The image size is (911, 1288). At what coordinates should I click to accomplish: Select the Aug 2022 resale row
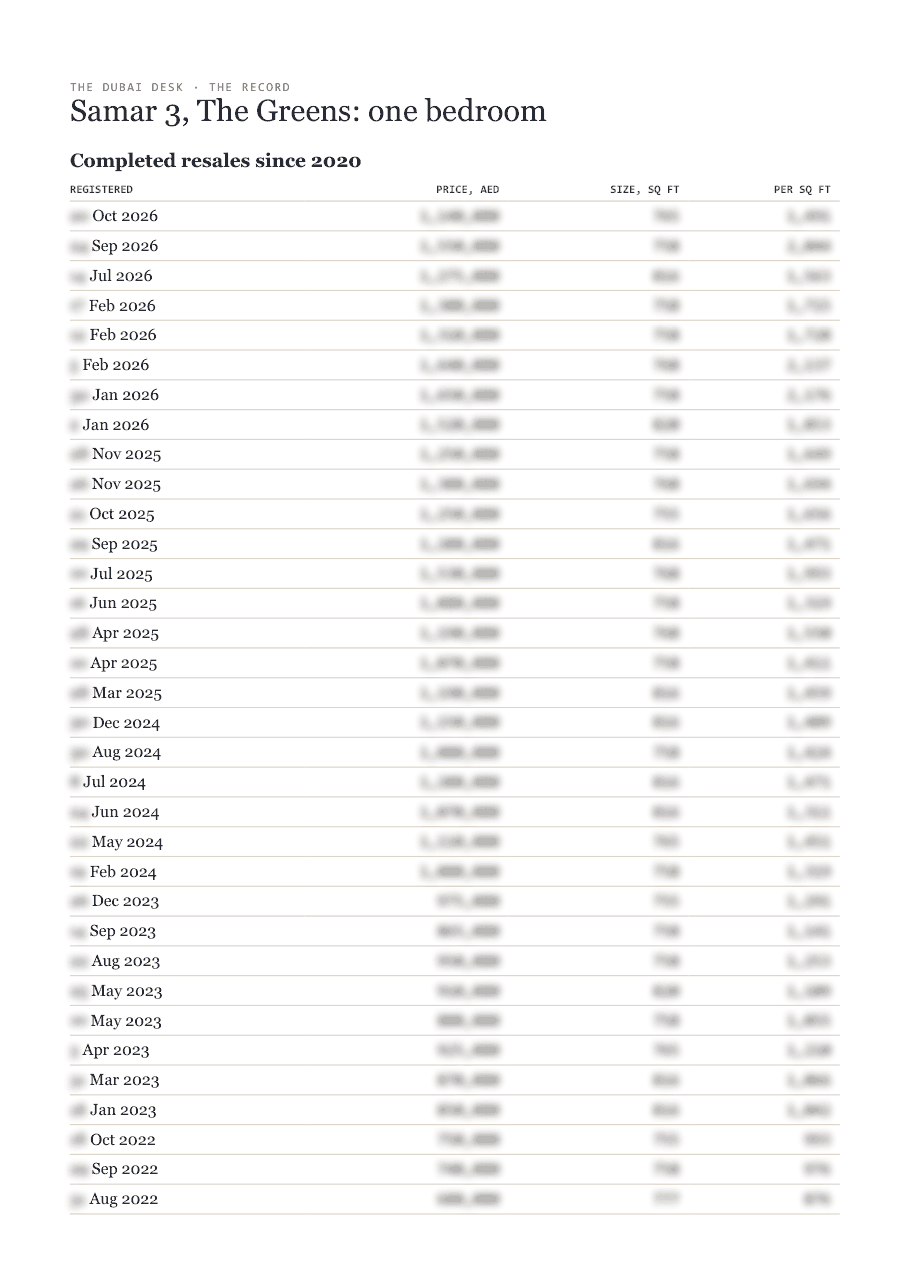455,1199
